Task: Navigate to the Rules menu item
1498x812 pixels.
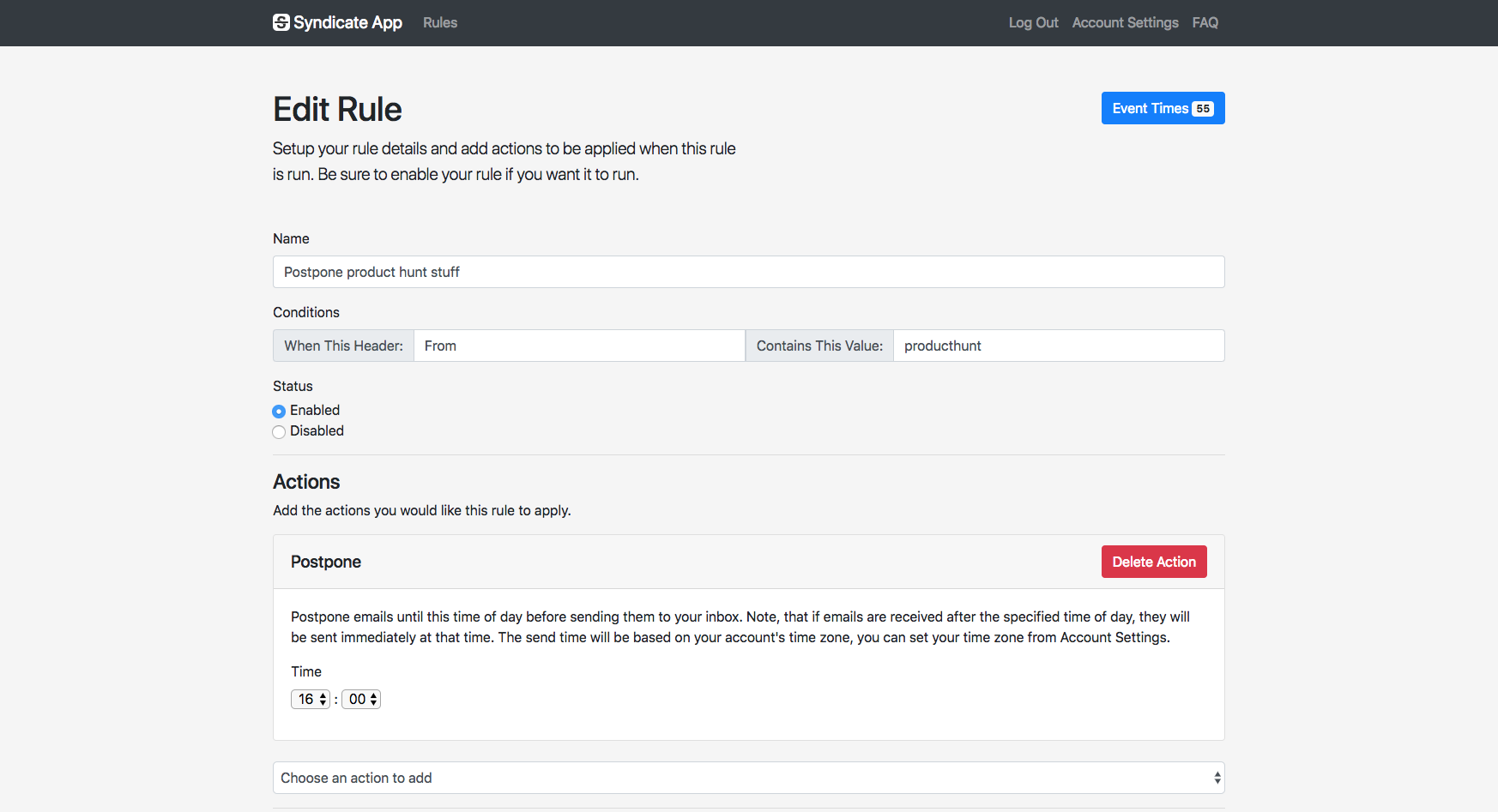Action: 439,22
